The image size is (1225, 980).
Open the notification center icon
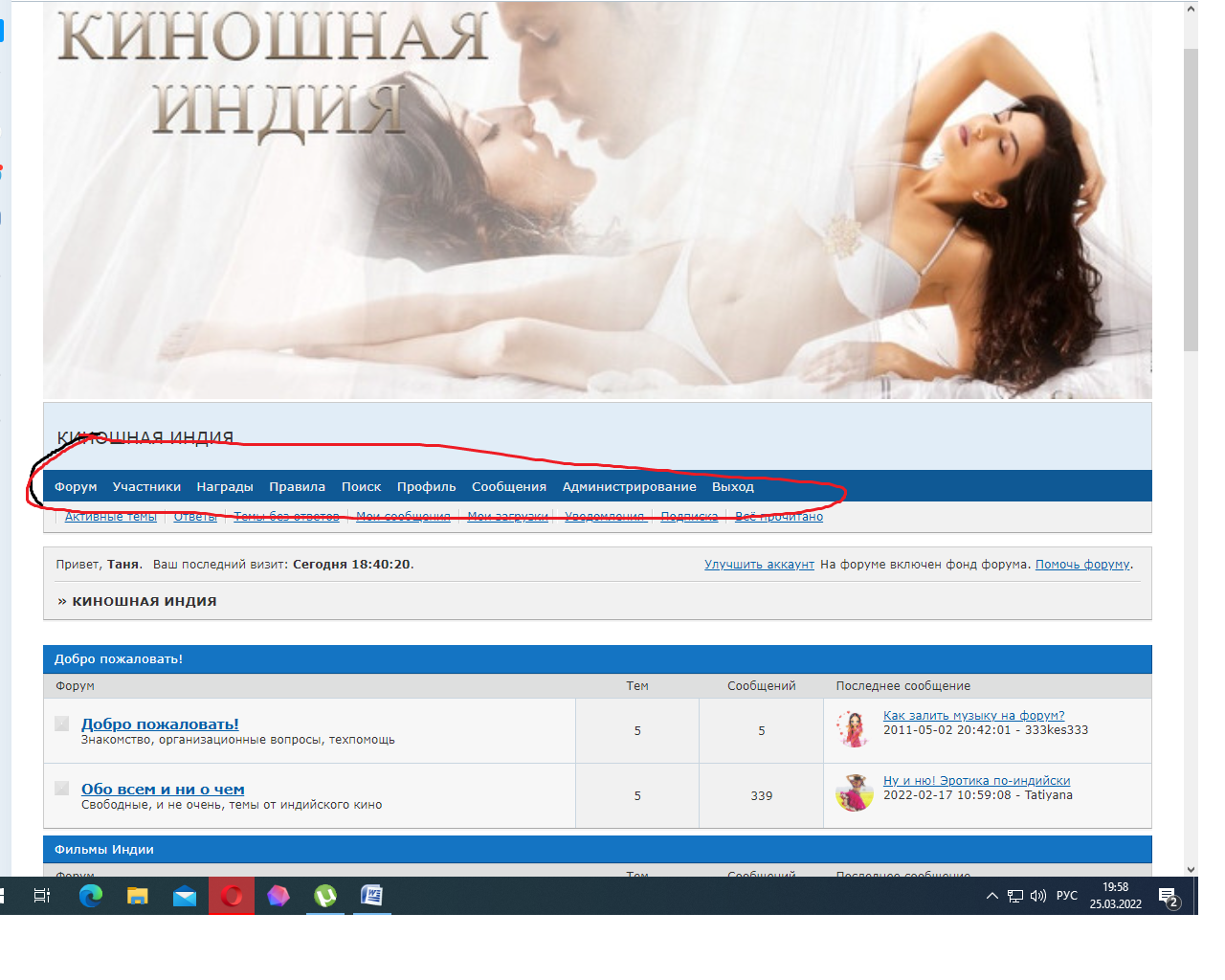(1168, 897)
